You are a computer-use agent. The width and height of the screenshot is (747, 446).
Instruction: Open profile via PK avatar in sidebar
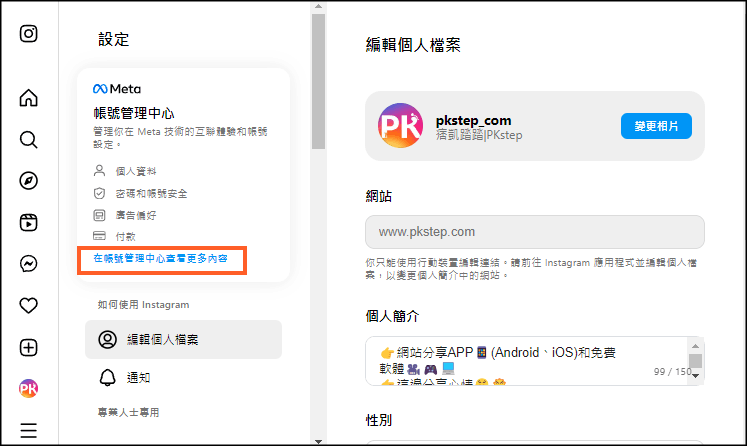[x=29, y=389]
